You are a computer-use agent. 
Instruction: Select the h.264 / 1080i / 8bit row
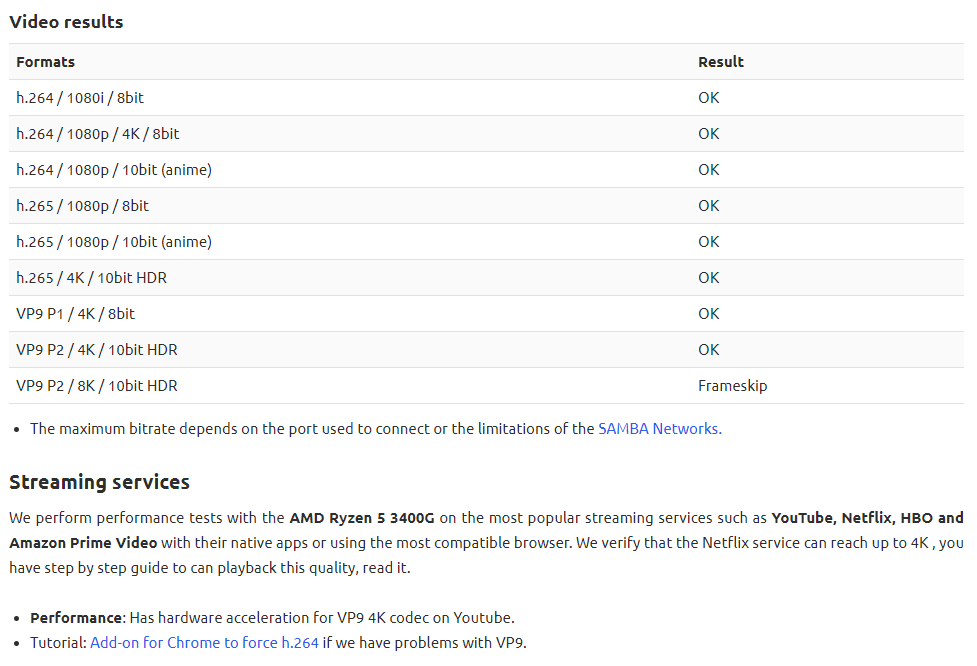click(80, 98)
